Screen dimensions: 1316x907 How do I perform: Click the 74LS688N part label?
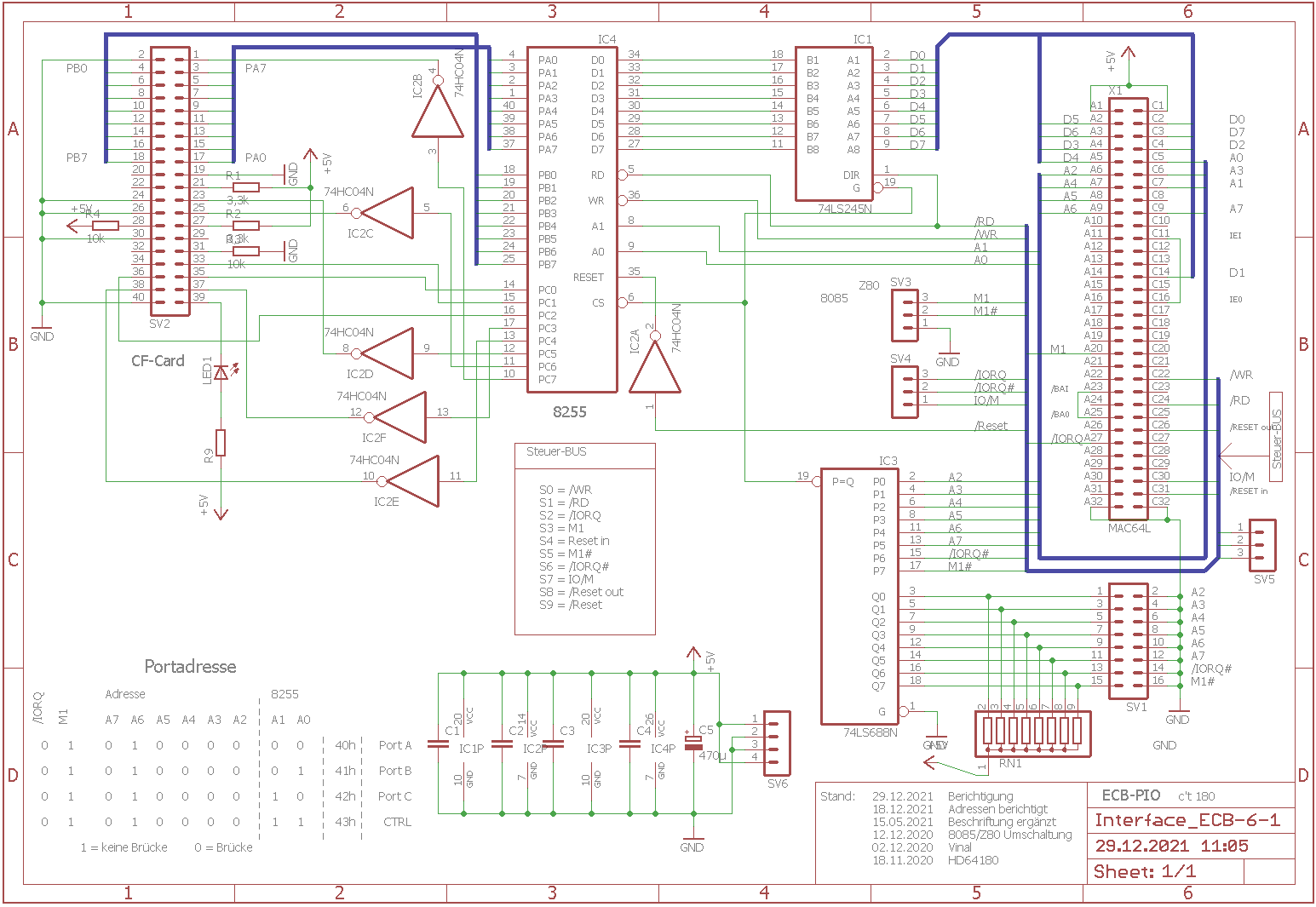pyautogui.click(x=870, y=732)
